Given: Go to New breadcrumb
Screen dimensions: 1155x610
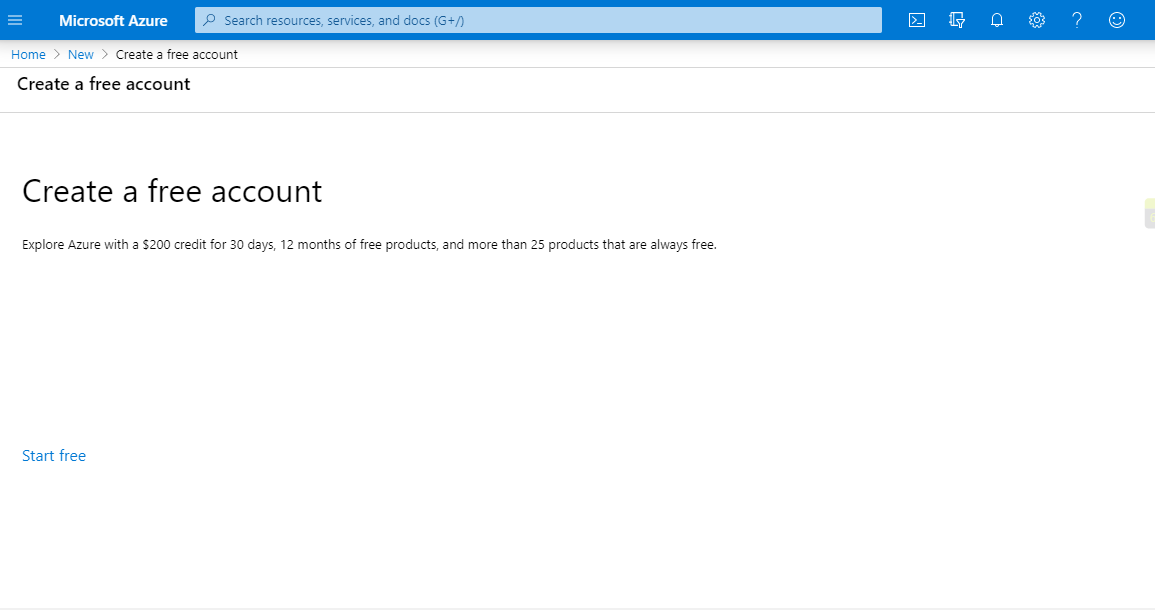Looking at the screenshot, I should (x=80, y=55).
